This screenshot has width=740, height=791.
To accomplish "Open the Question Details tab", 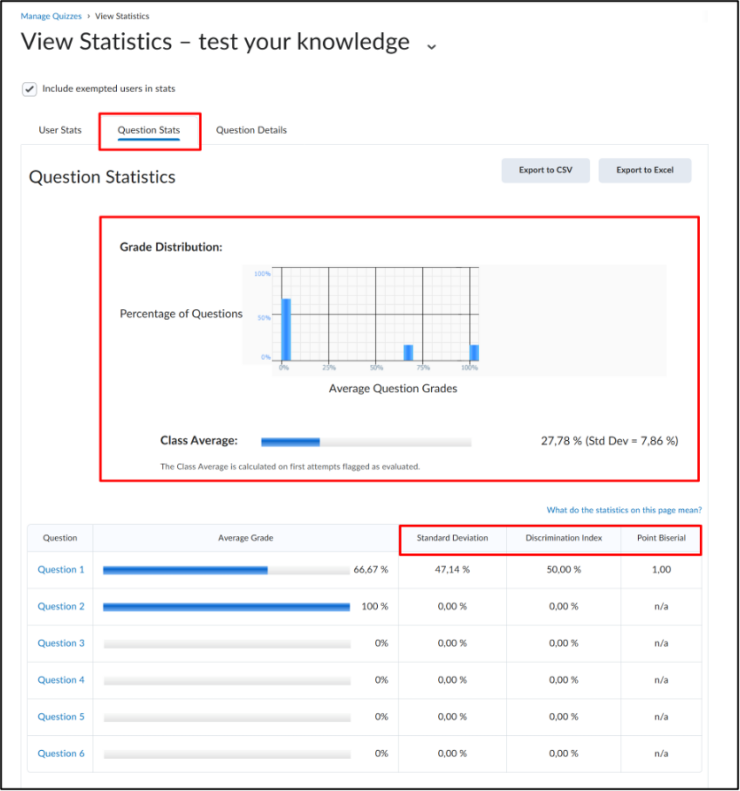I will 251,130.
